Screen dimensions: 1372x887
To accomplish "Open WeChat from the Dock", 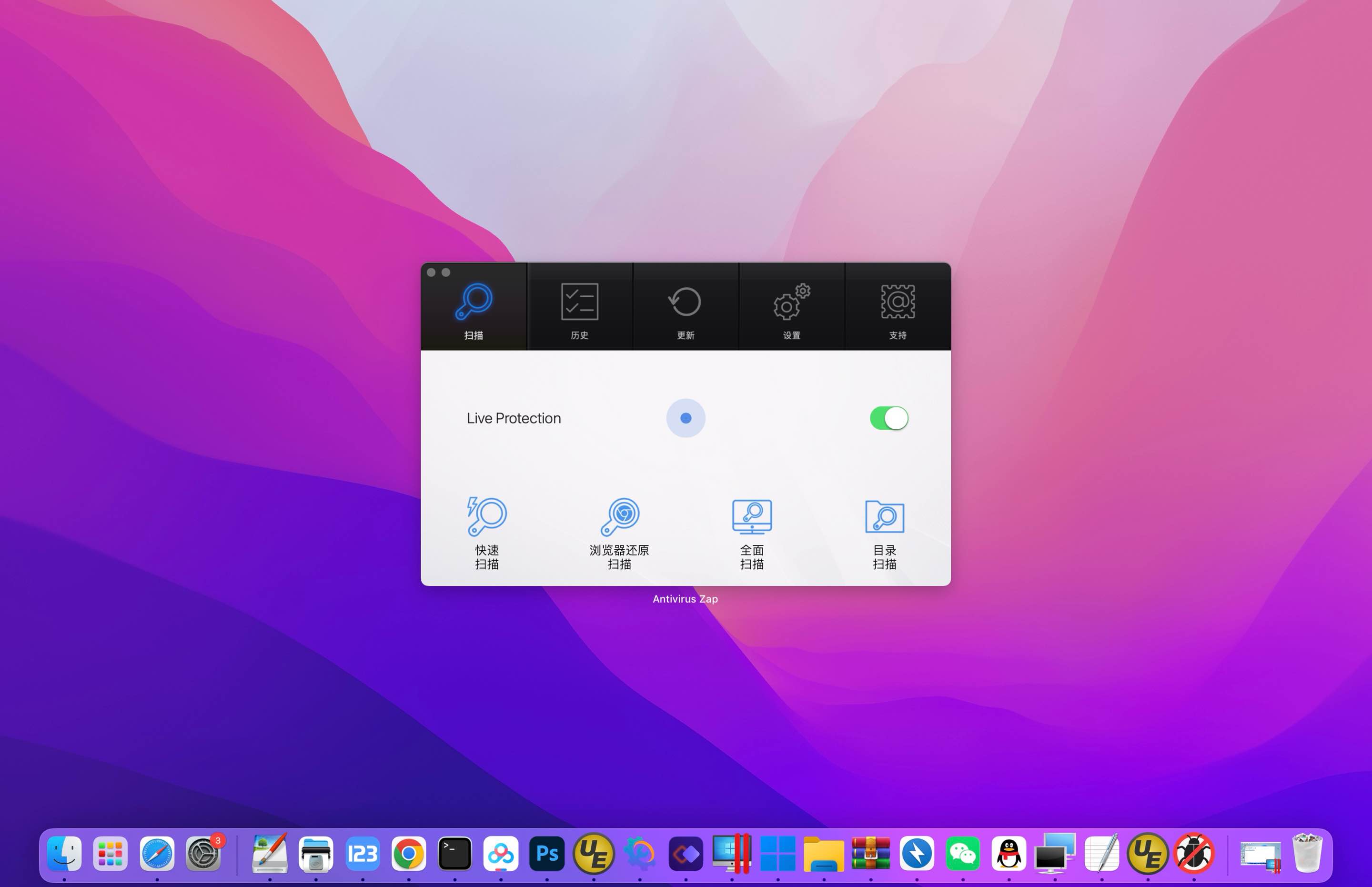I will click(x=962, y=853).
